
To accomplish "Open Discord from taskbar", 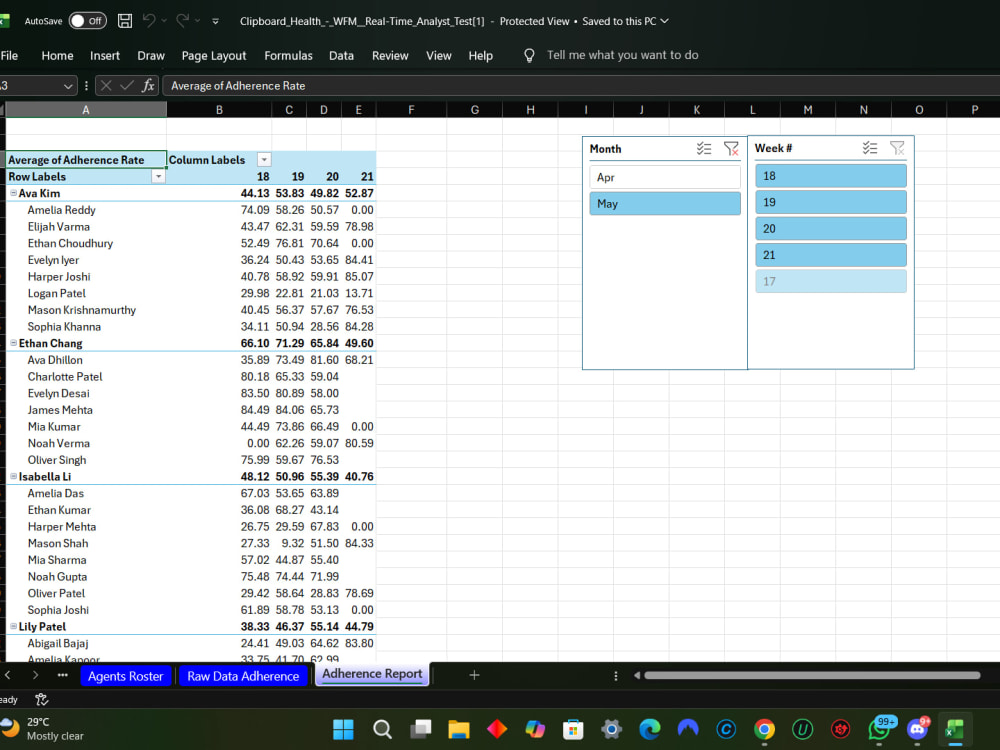I will (918, 728).
